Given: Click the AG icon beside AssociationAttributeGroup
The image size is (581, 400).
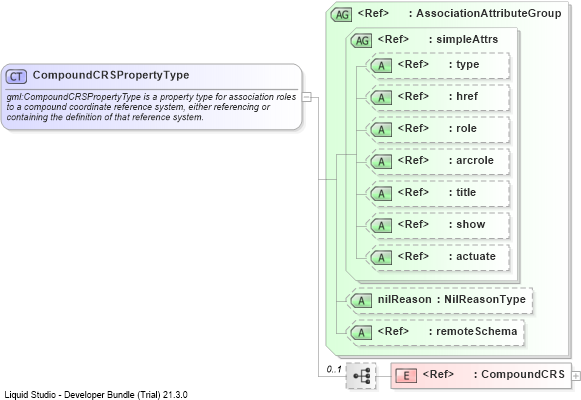Looking at the screenshot, I should point(341,15).
